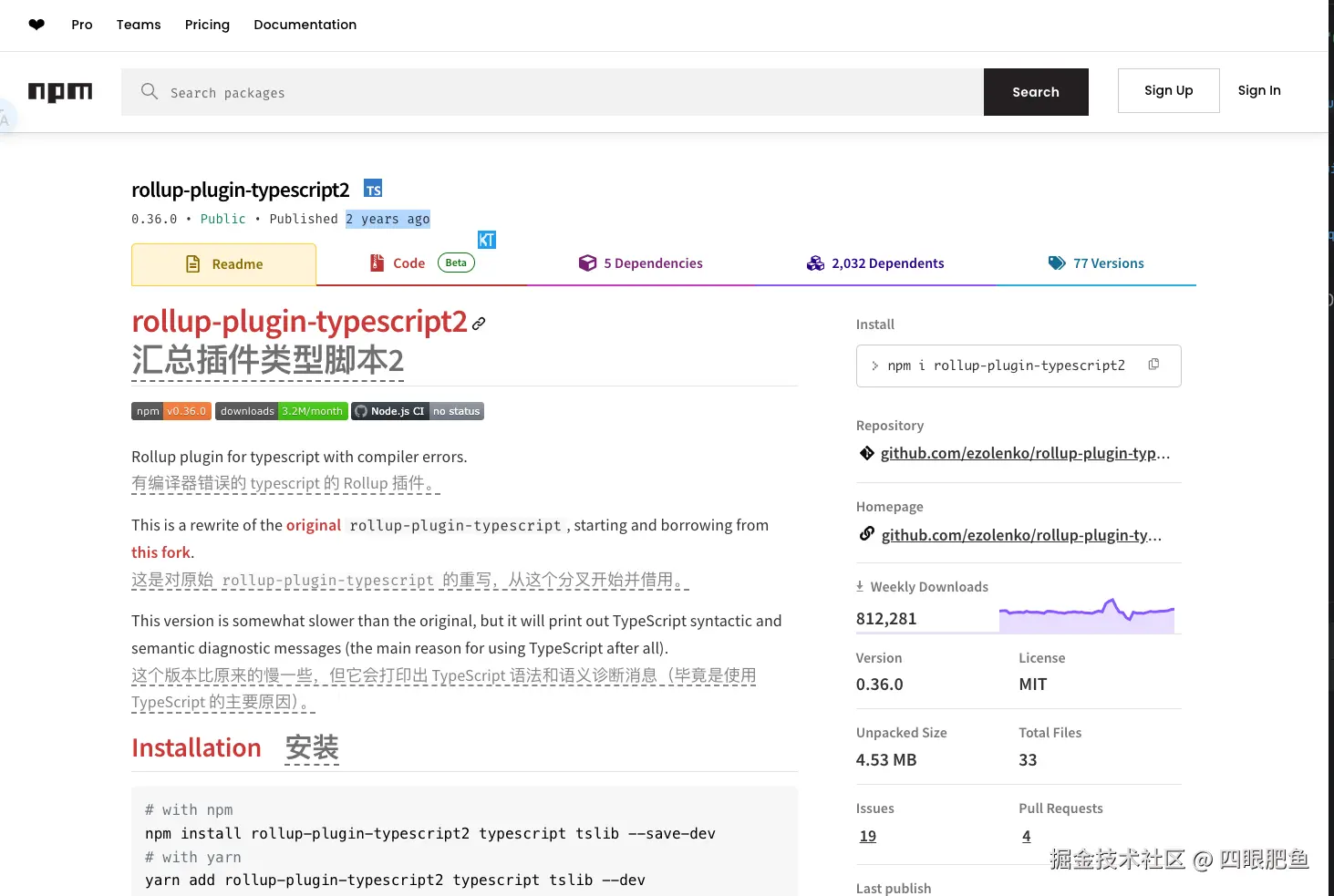Open the github.com homepage link
Viewport: 1334px width, 896px height.
(x=1021, y=535)
